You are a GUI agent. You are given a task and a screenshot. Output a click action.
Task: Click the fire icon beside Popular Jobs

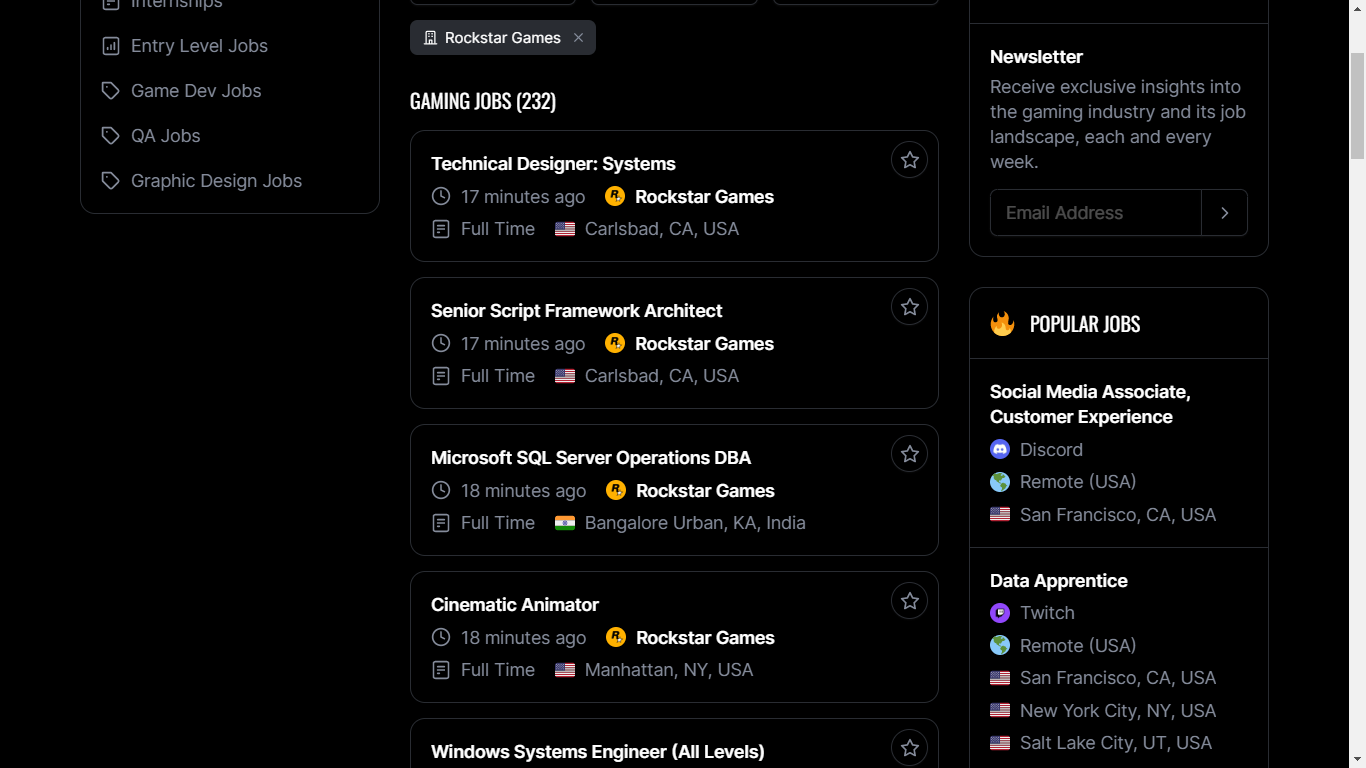[1002, 323]
